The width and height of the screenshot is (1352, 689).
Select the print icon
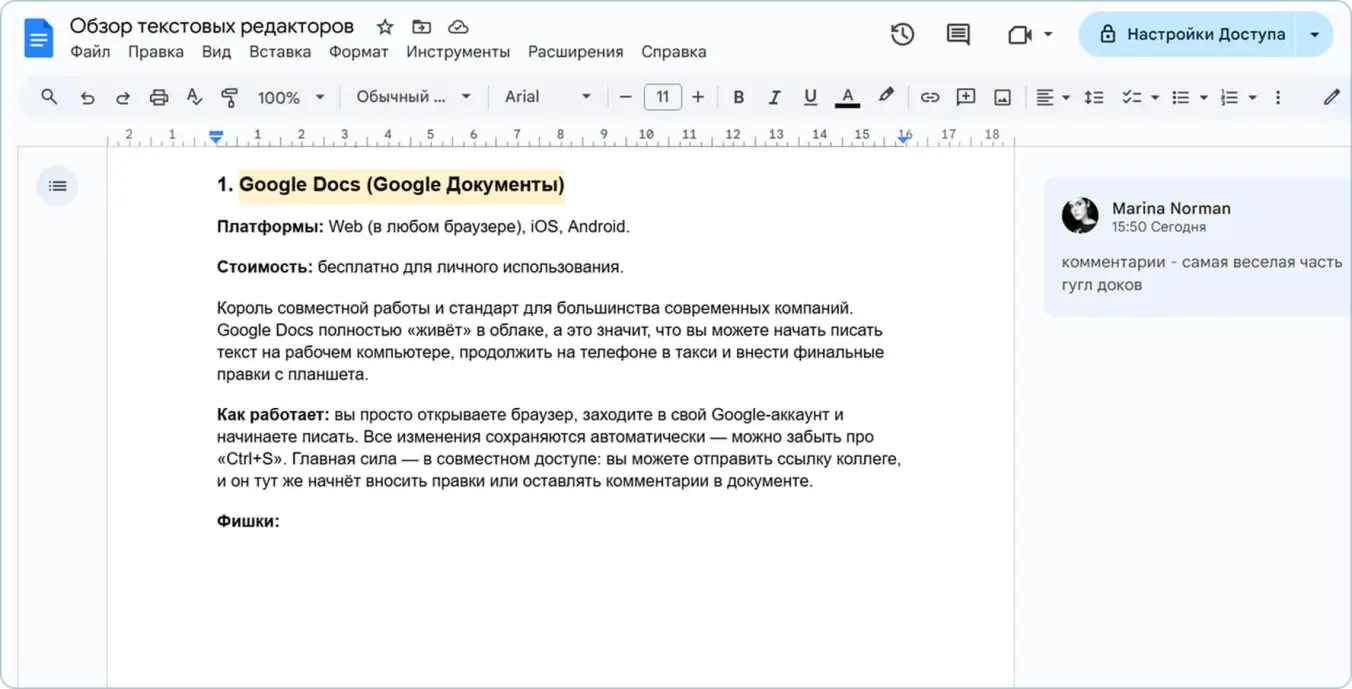click(x=159, y=97)
